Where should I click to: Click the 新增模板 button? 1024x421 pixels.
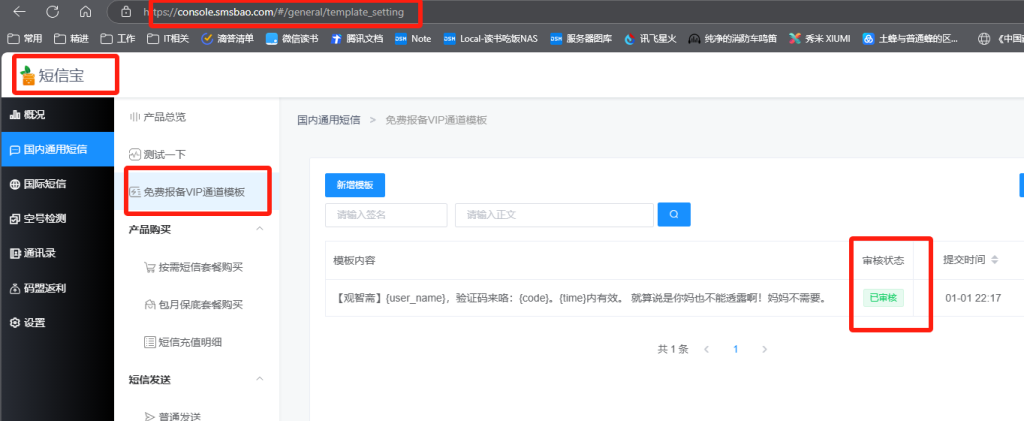pos(355,185)
